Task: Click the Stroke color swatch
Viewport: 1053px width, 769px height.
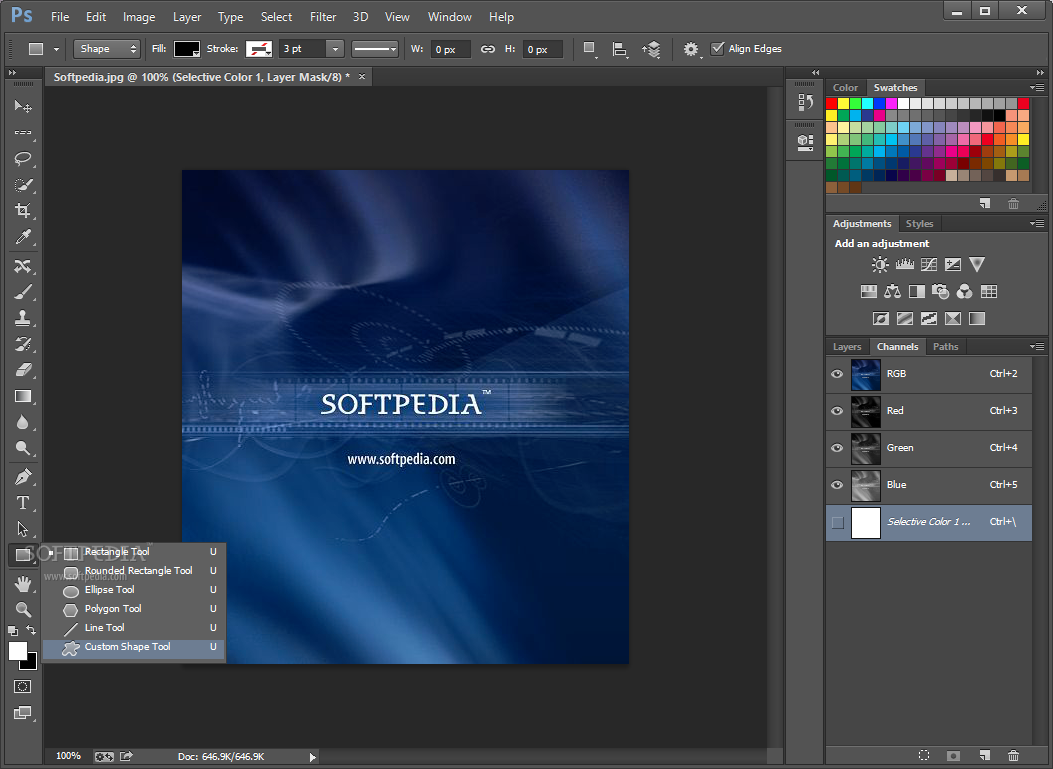Action: [259, 49]
